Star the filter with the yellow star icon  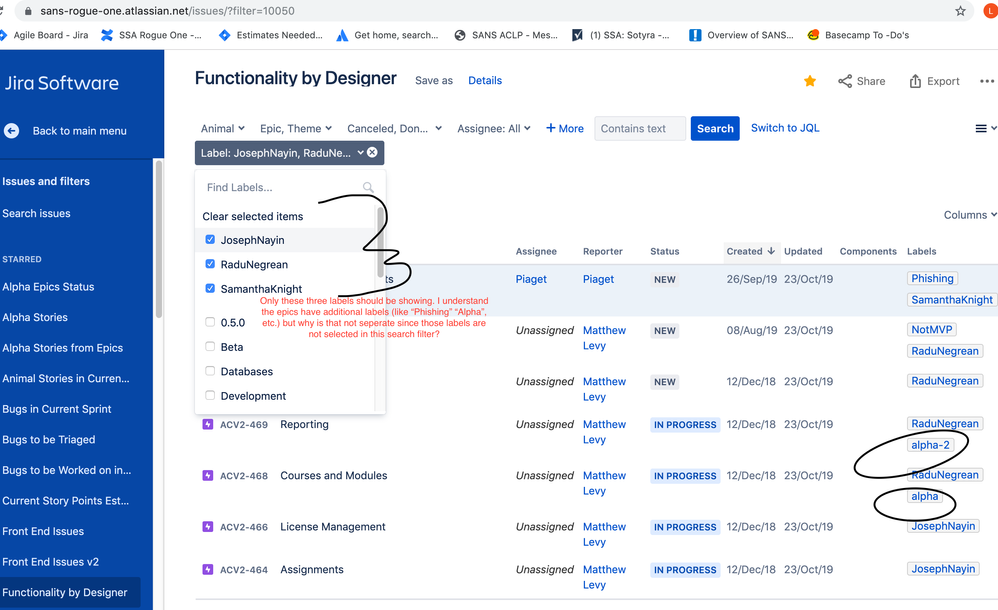coord(810,81)
